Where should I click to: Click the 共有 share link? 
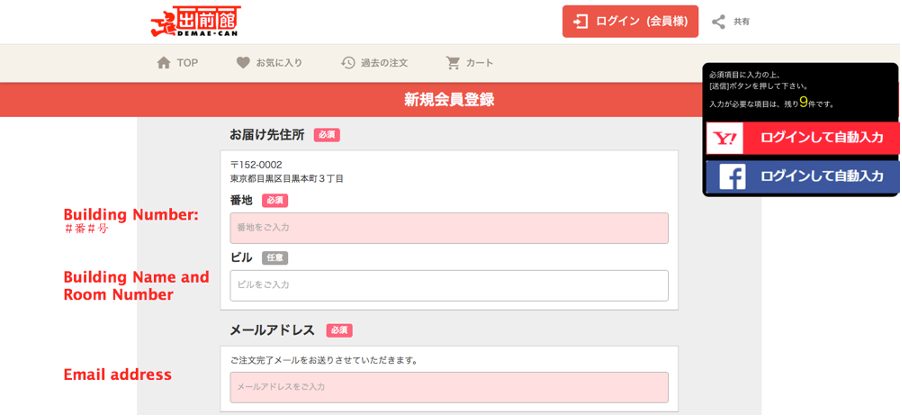point(742,22)
